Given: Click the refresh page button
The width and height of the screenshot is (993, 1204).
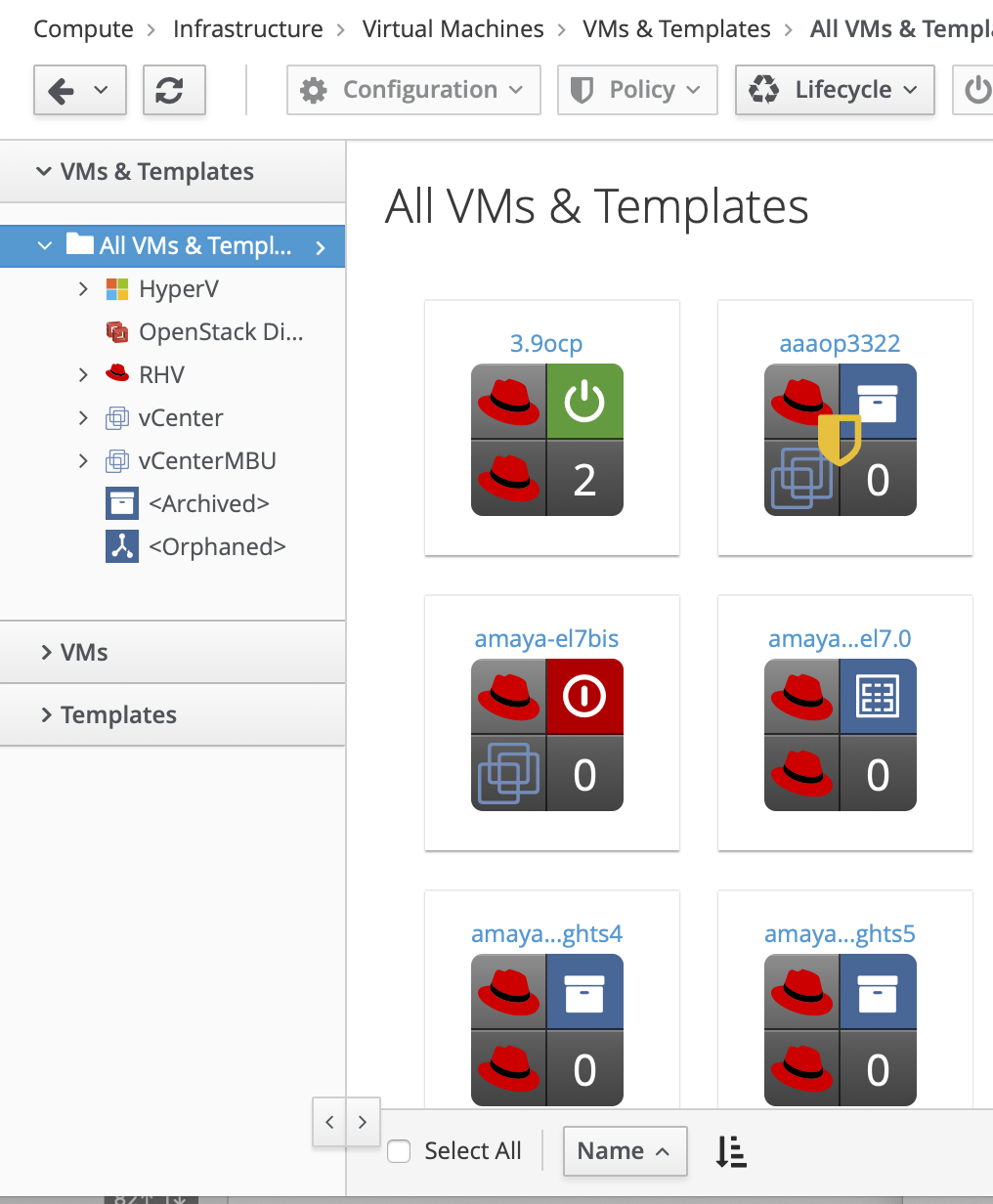Looking at the screenshot, I should coord(174,91).
